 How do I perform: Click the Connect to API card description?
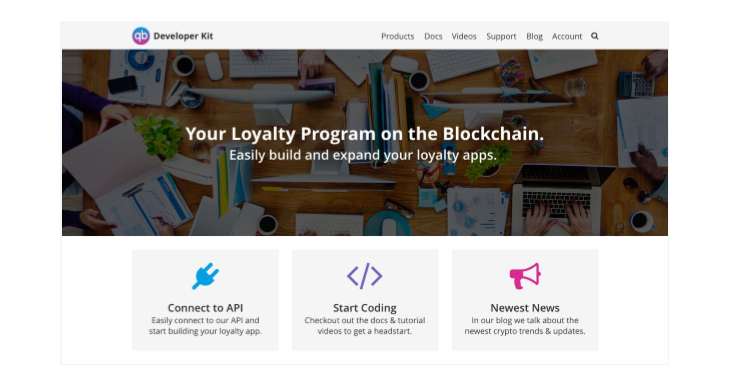(205, 326)
